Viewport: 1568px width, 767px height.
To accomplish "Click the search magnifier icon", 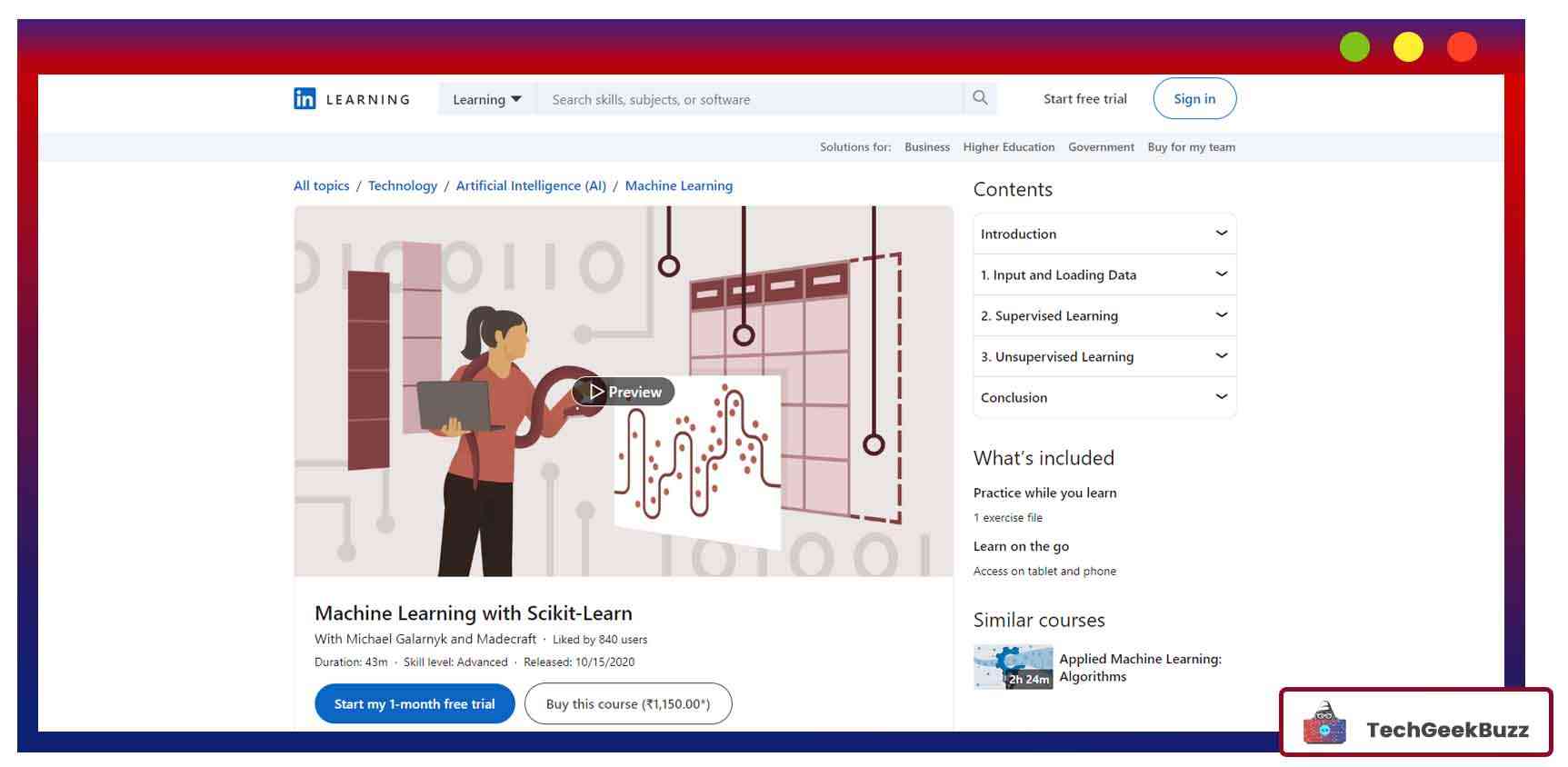I will point(980,98).
